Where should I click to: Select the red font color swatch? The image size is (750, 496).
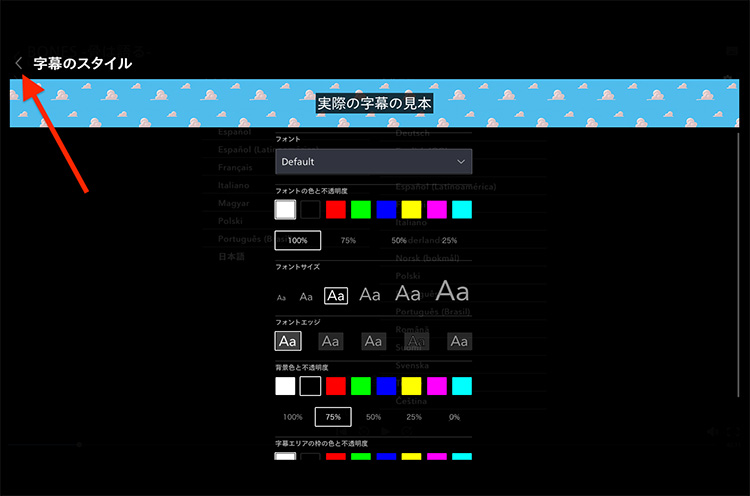click(336, 209)
